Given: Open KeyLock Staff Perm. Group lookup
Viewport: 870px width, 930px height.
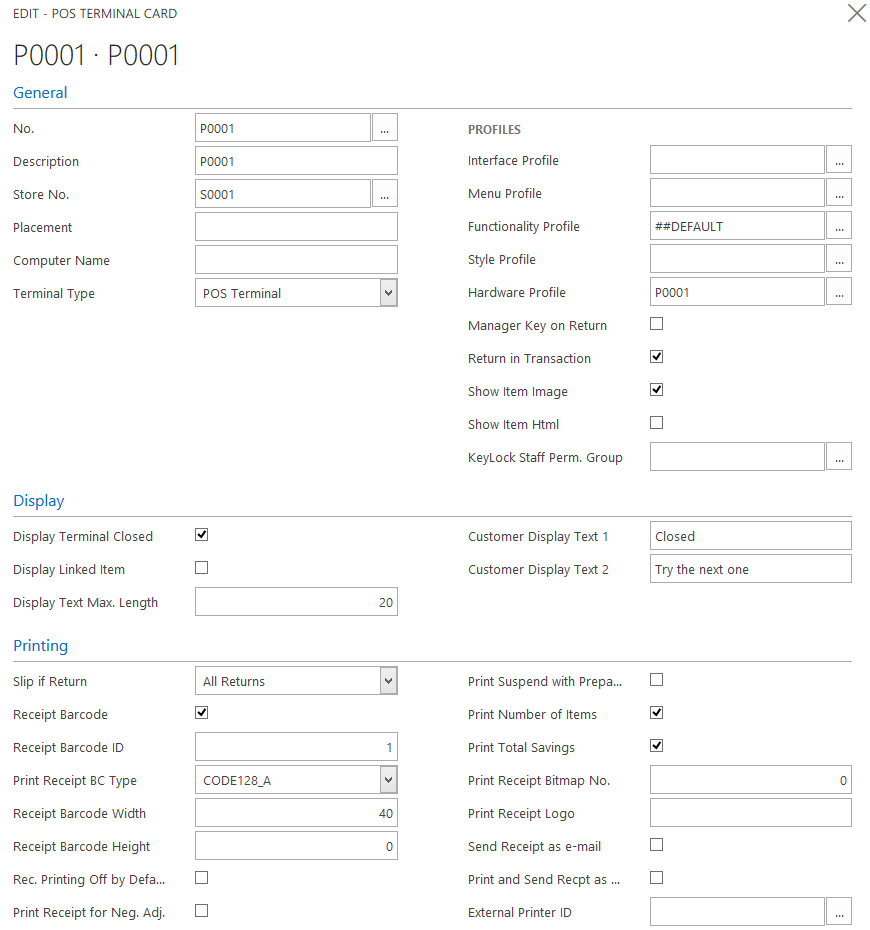Looking at the screenshot, I should 839,457.
